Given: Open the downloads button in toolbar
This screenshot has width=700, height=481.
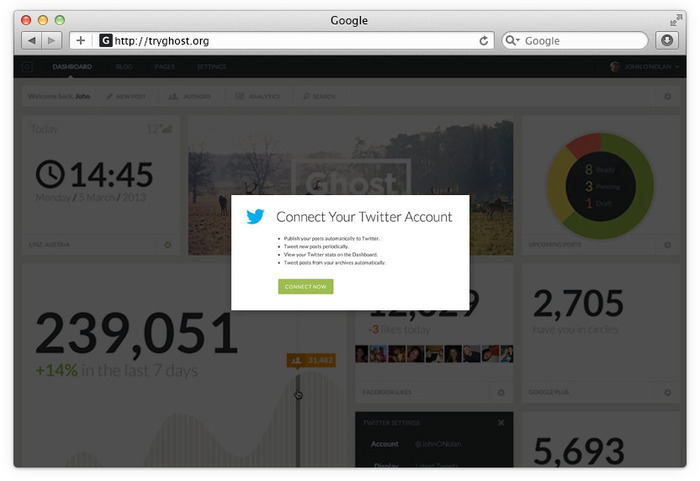Looking at the screenshot, I should coord(667,41).
